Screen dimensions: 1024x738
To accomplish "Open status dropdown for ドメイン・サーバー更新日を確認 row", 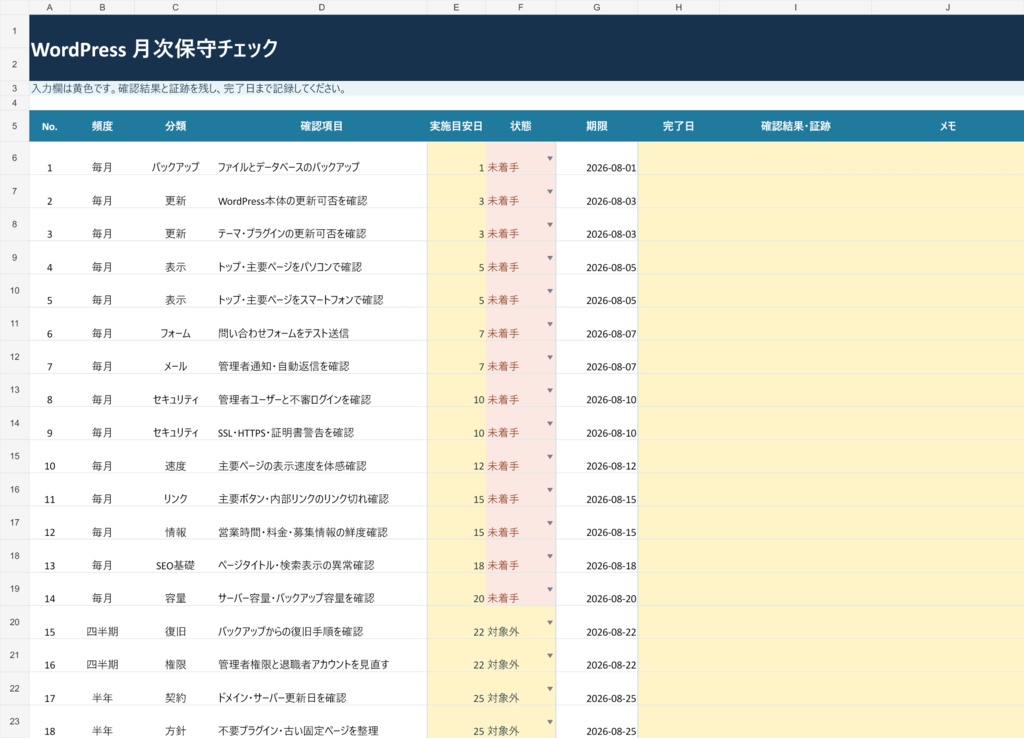I will point(549,689).
